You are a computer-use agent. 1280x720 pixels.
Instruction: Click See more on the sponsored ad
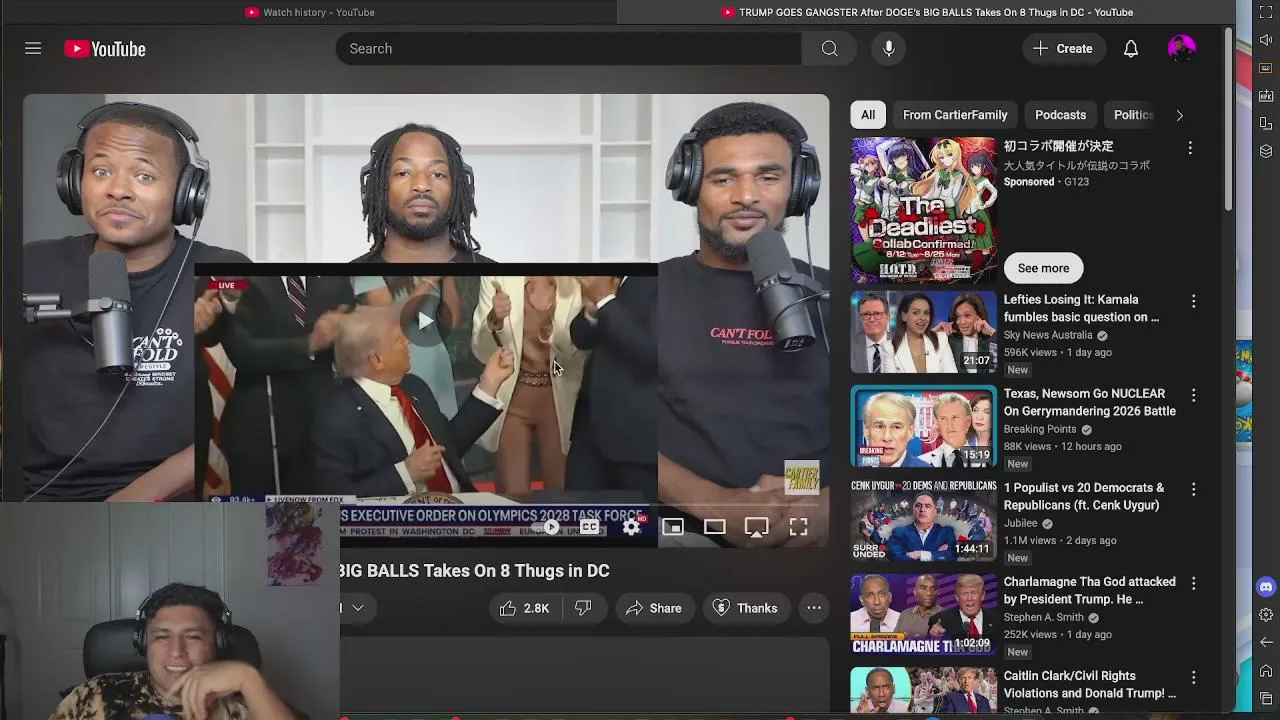[1043, 268]
